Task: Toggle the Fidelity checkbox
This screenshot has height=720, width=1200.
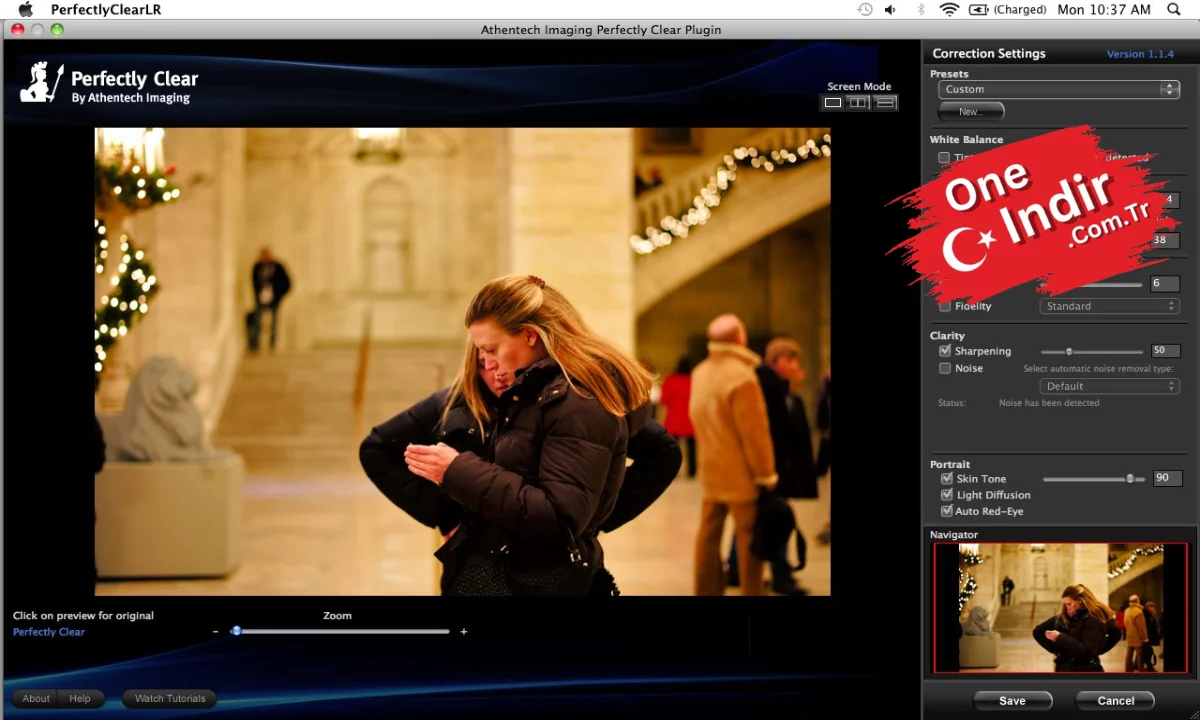Action: click(x=945, y=306)
